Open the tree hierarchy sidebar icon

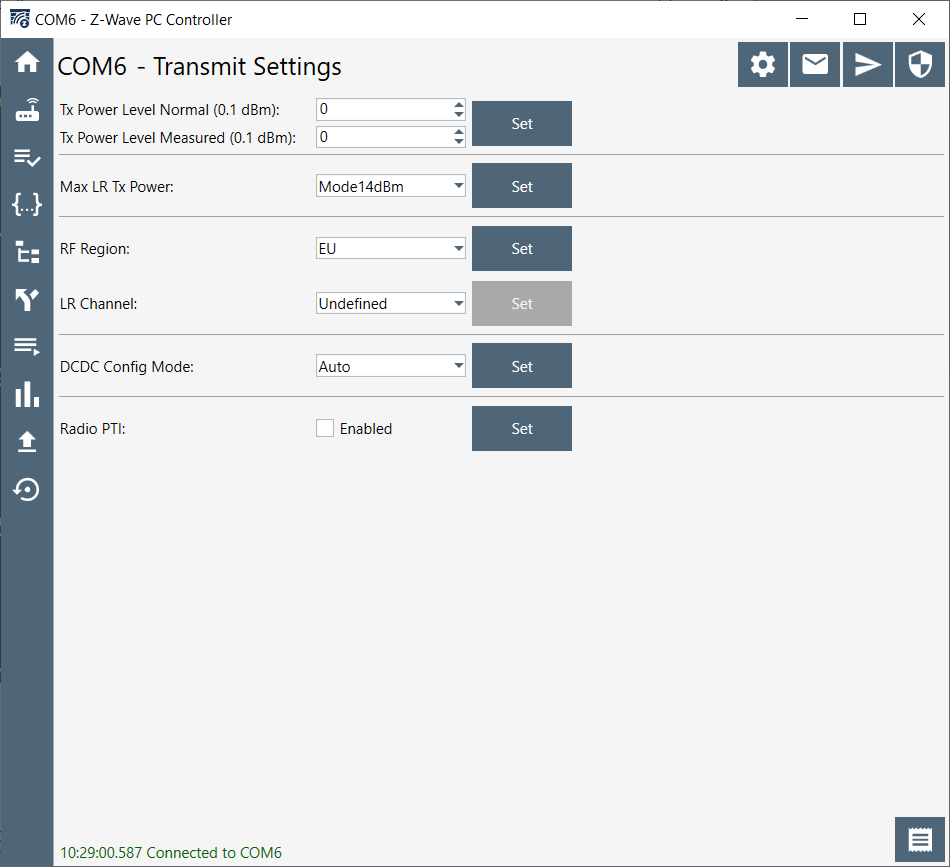click(27, 252)
